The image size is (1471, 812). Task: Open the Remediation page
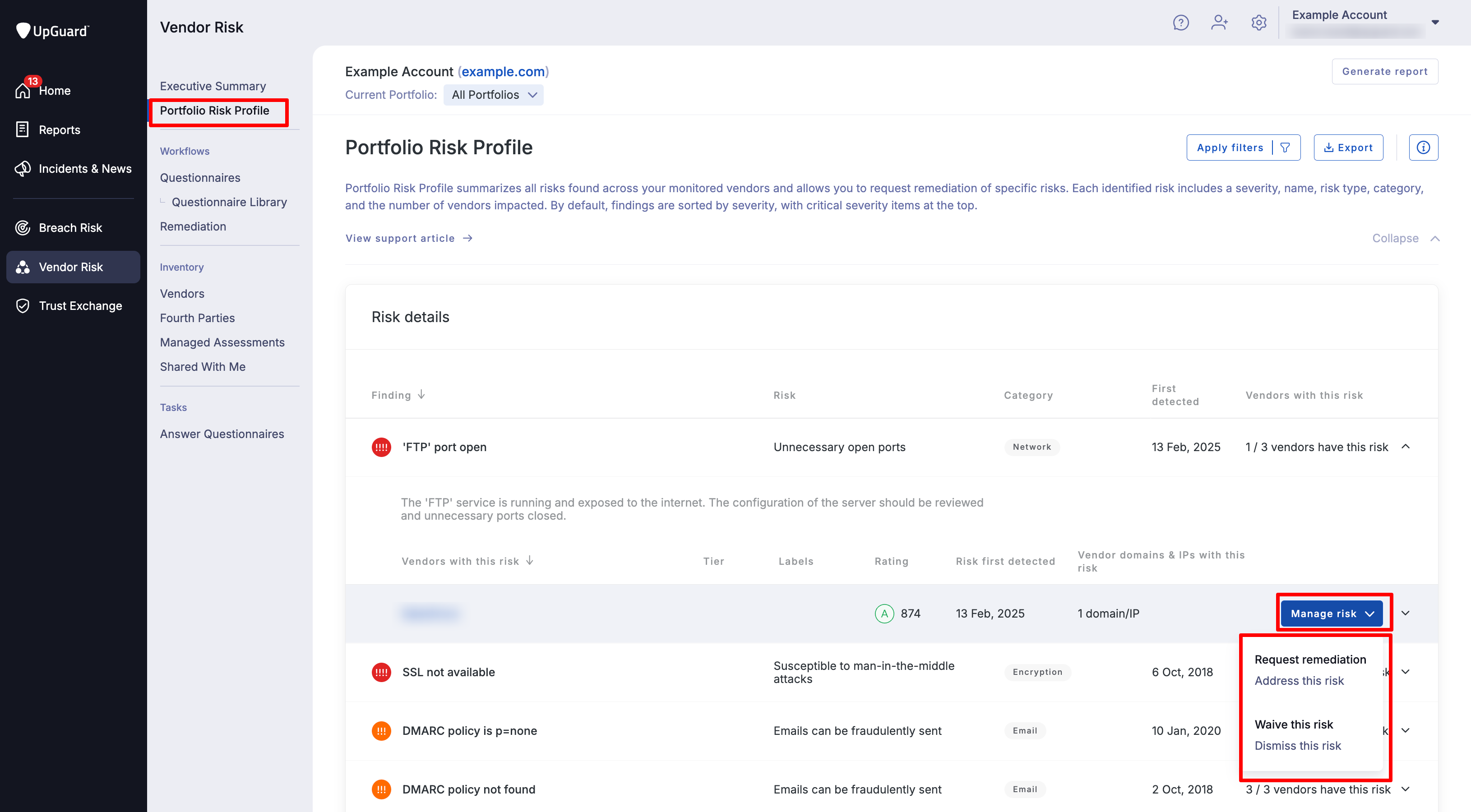click(x=192, y=227)
